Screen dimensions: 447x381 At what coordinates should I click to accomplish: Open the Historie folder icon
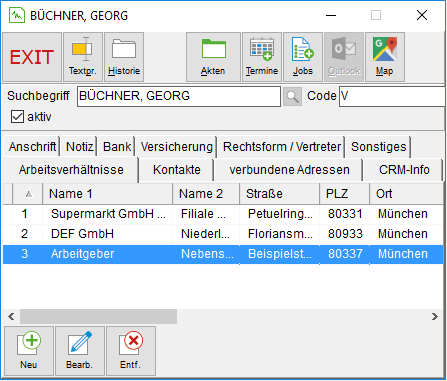(x=124, y=57)
